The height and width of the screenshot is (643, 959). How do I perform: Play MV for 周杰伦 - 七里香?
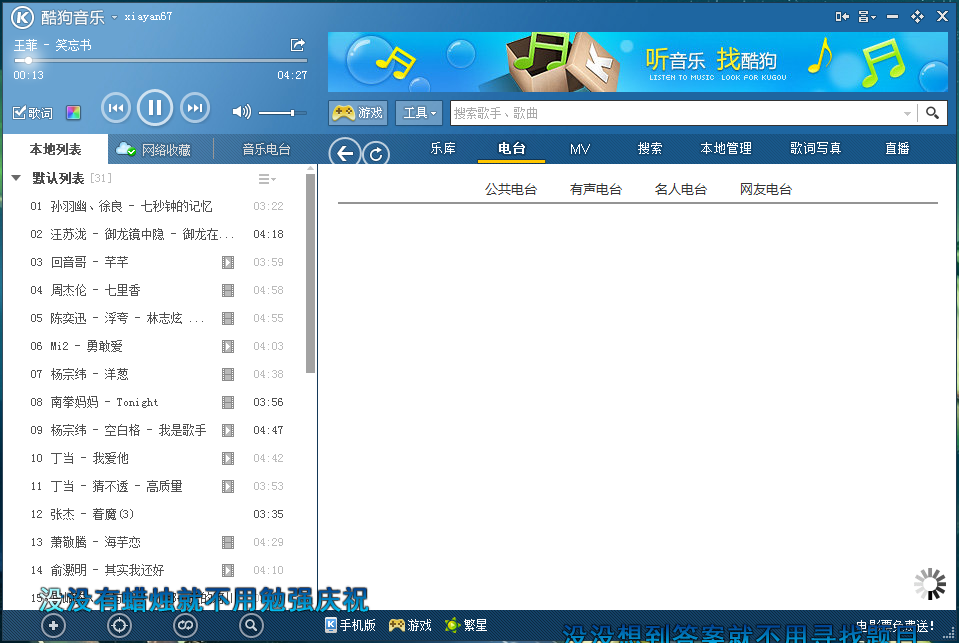228,291
